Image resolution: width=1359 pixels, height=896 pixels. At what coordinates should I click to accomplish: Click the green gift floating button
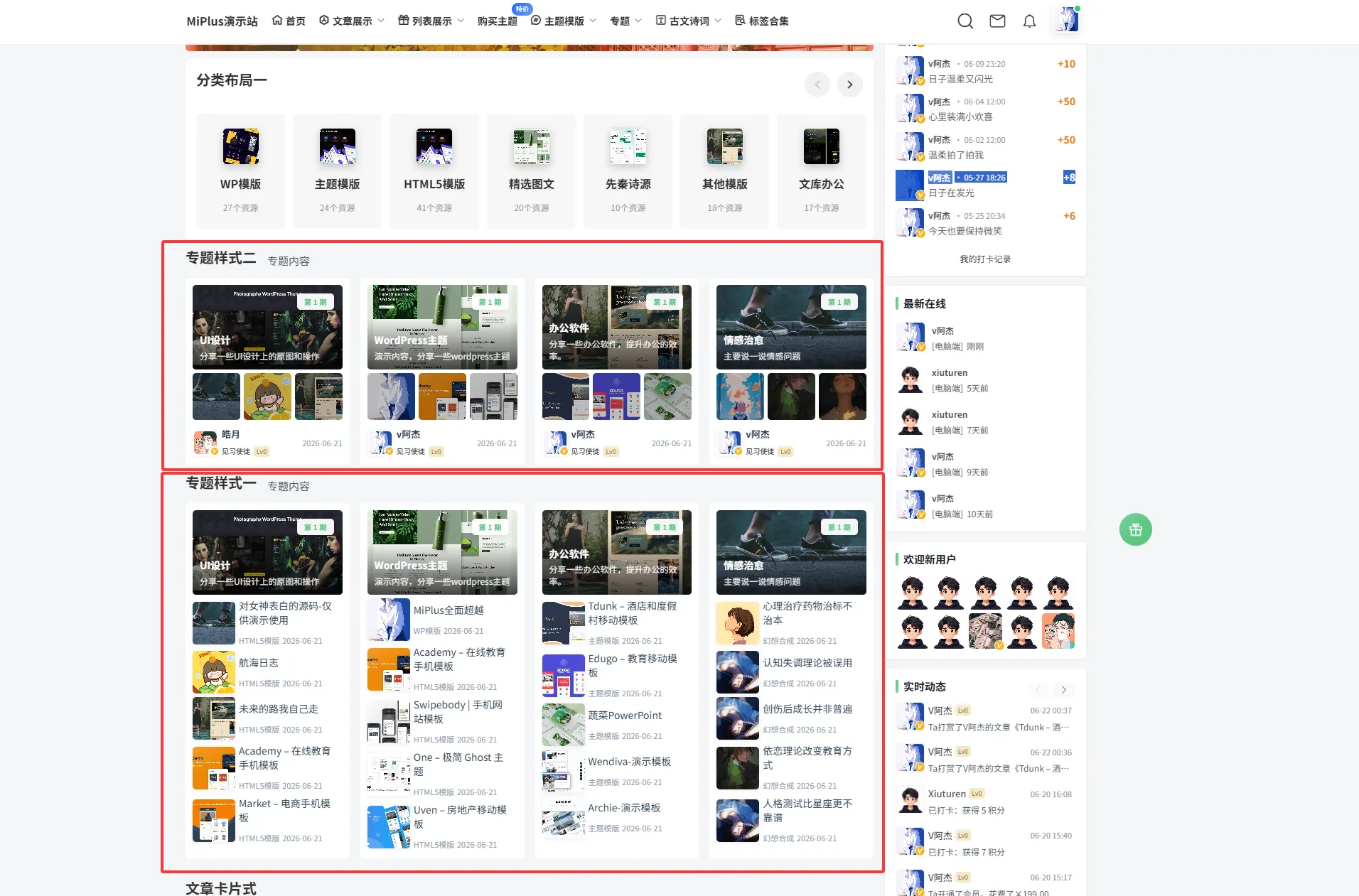tap(1136, 529)
